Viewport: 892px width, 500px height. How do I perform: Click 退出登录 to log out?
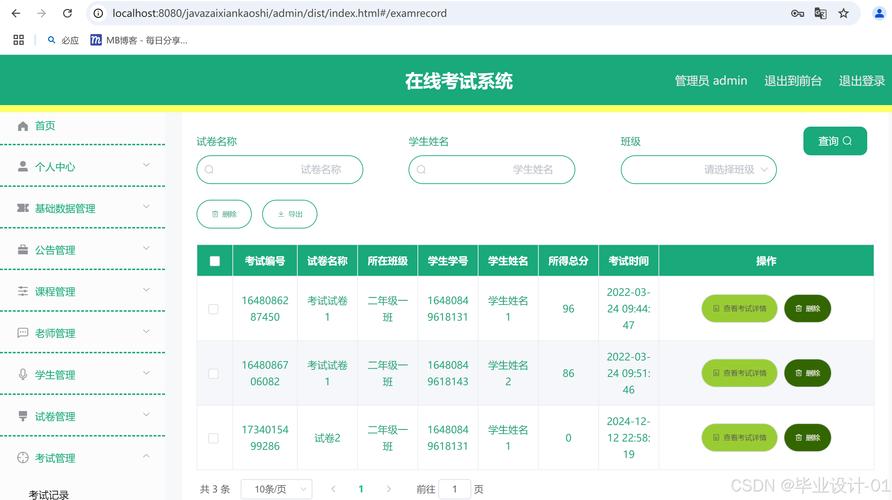[x=862, y=81]
